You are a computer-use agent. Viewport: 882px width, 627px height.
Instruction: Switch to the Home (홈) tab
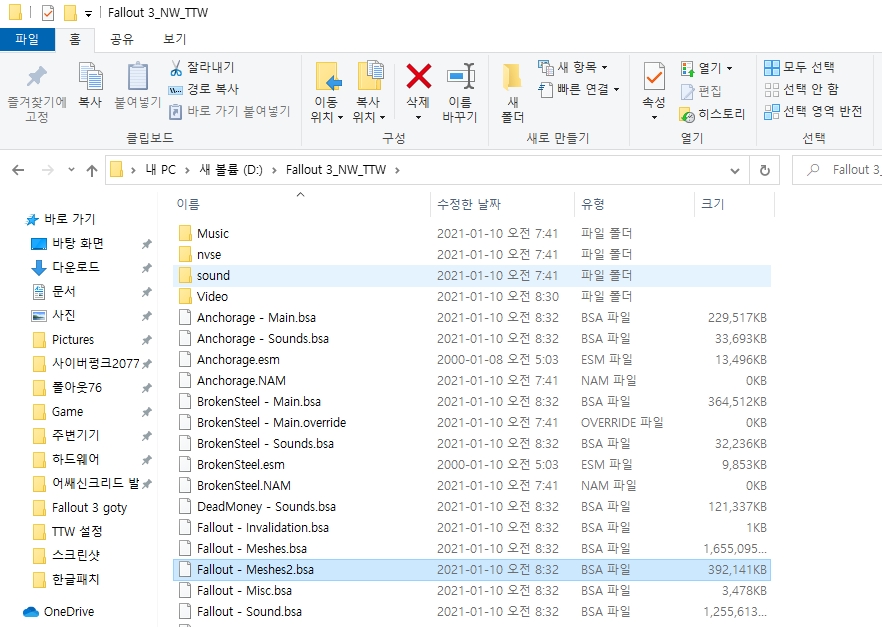pyautogui.click(x=75, y=39)
